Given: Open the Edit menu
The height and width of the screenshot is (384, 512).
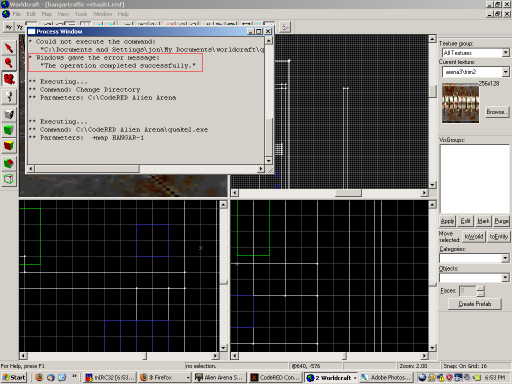Looking at the screenshot, I should [x=31, y=14].
